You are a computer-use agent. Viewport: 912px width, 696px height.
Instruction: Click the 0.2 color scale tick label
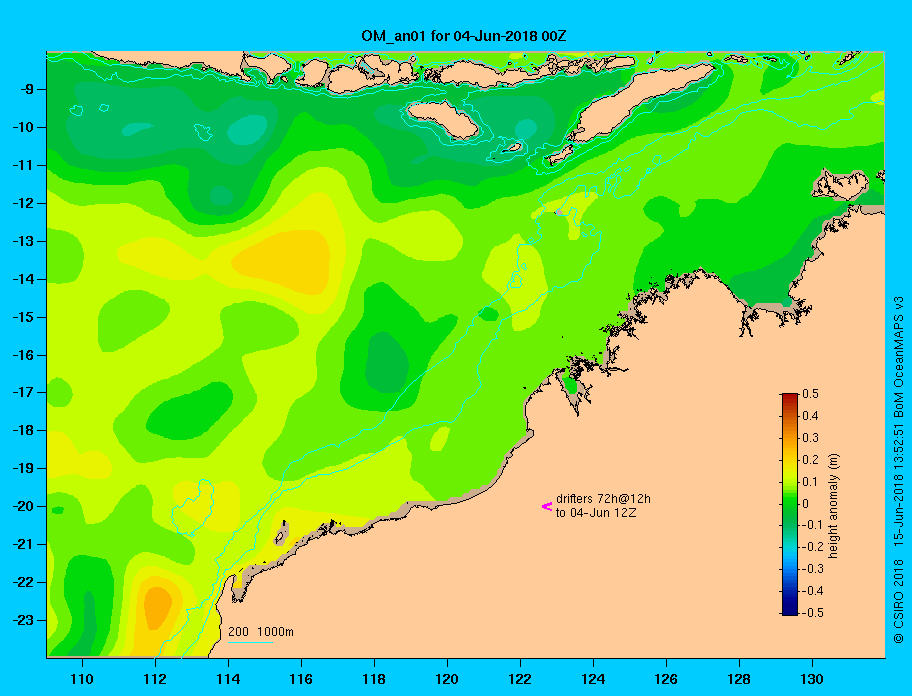(x=810, y=459)
